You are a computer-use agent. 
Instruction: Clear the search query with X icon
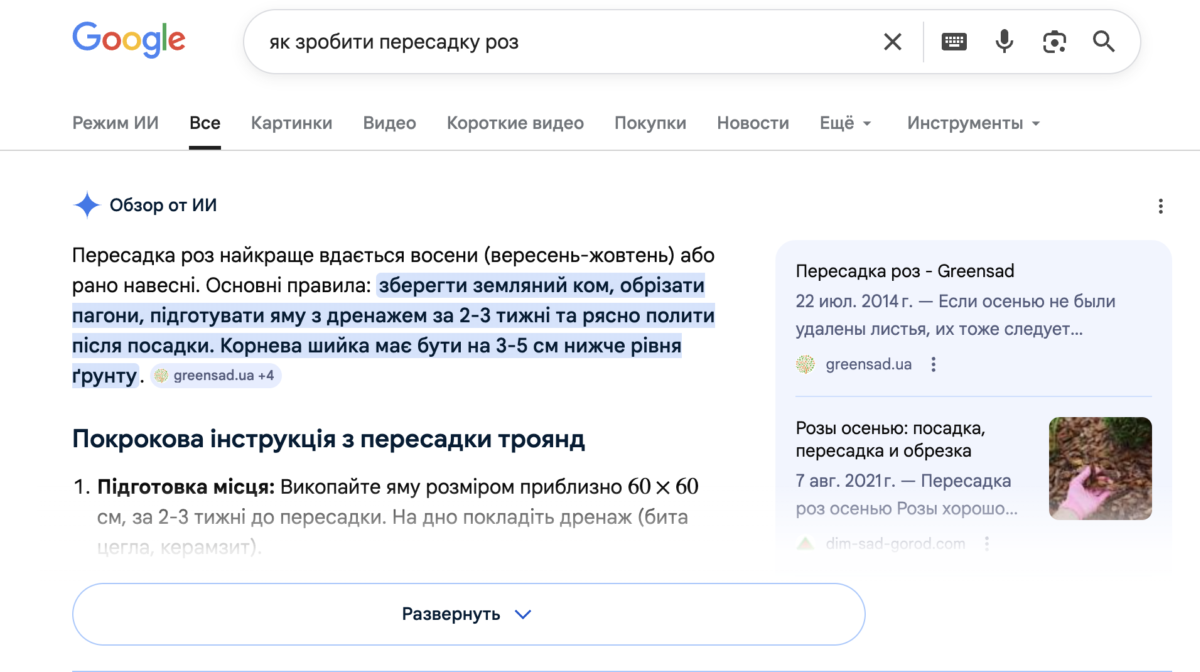[892, 41]
